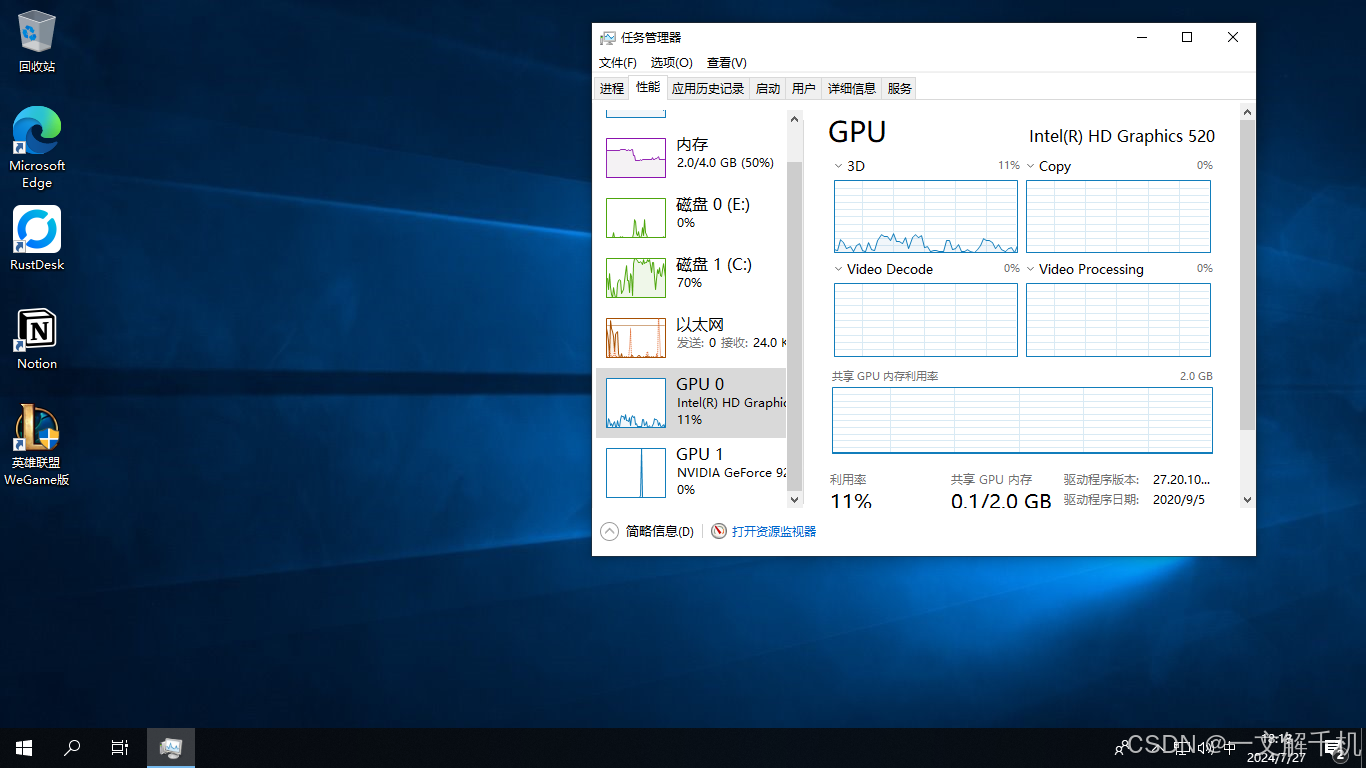Click the volume icon in the tray
The height and width of the screenshot is (768, 1366).
point(1199,747)
